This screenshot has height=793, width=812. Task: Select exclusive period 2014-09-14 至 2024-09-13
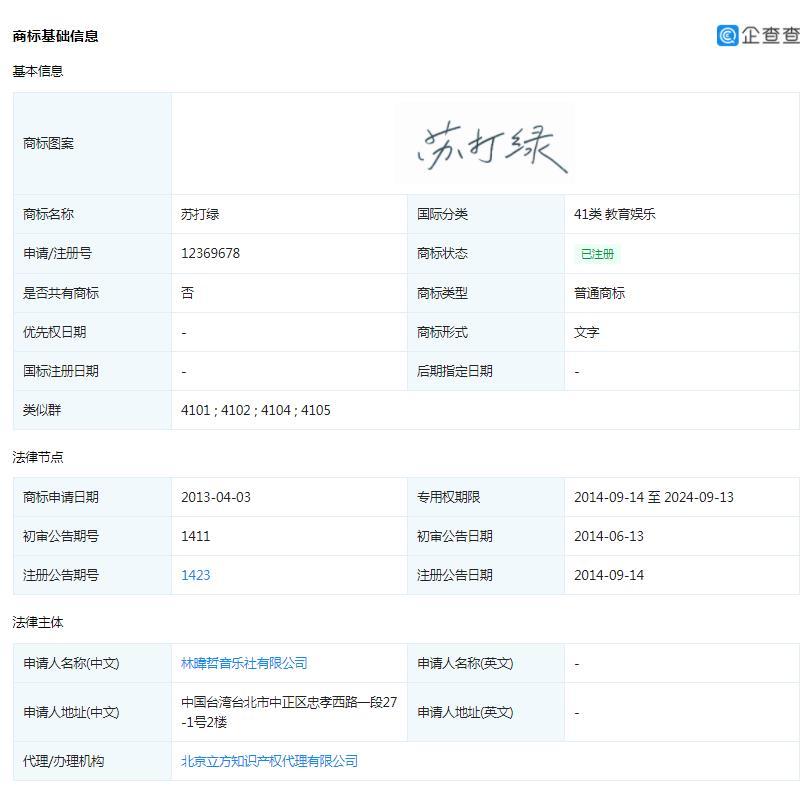[x=654, y=497]
